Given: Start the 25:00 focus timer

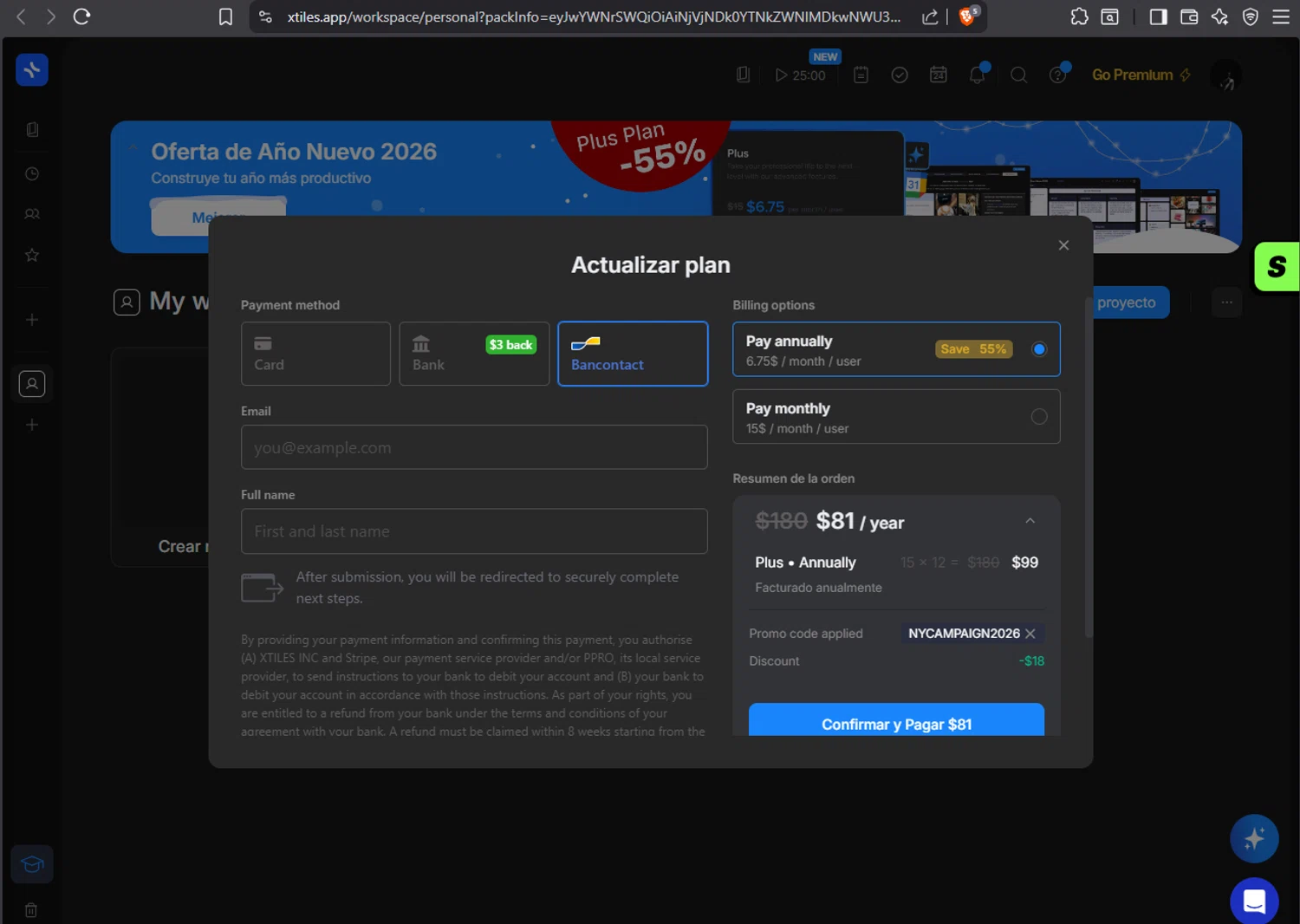Looking at the screenshot, I should click(800, 75).
